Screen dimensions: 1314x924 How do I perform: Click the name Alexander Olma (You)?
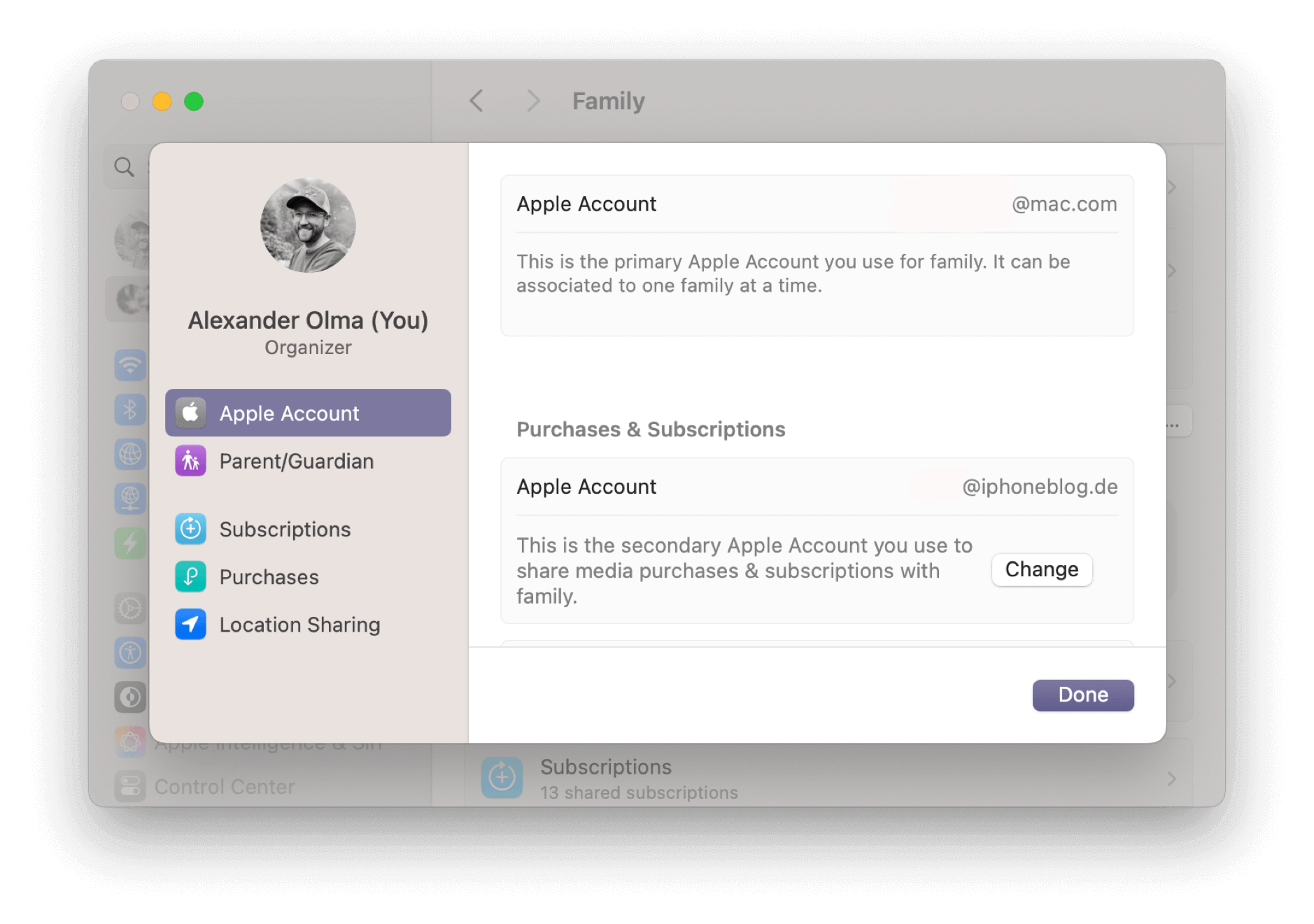click(308, 320)
